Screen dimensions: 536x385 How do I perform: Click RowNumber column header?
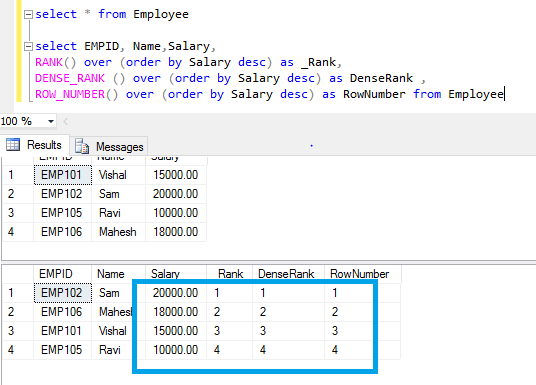[x=363, y=274]
